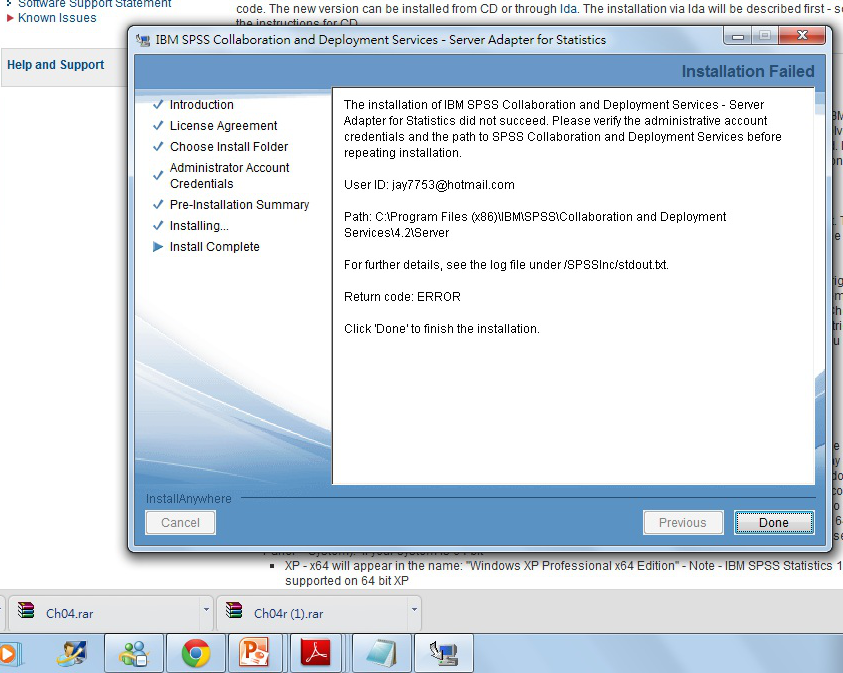Select the Choose Install Folder step
Image resolution: width=843 pixels, height=673 pixels.
(229, 147)
